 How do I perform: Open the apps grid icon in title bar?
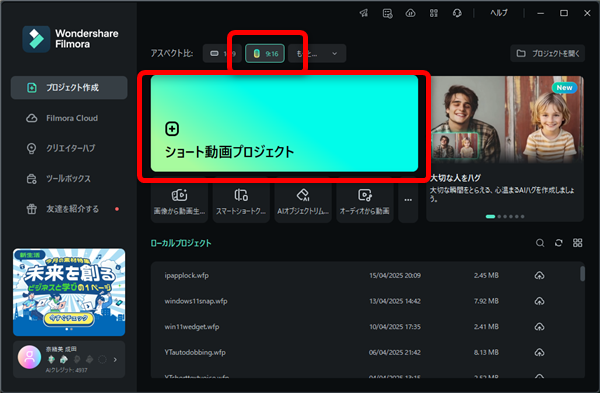pos(434,13)
